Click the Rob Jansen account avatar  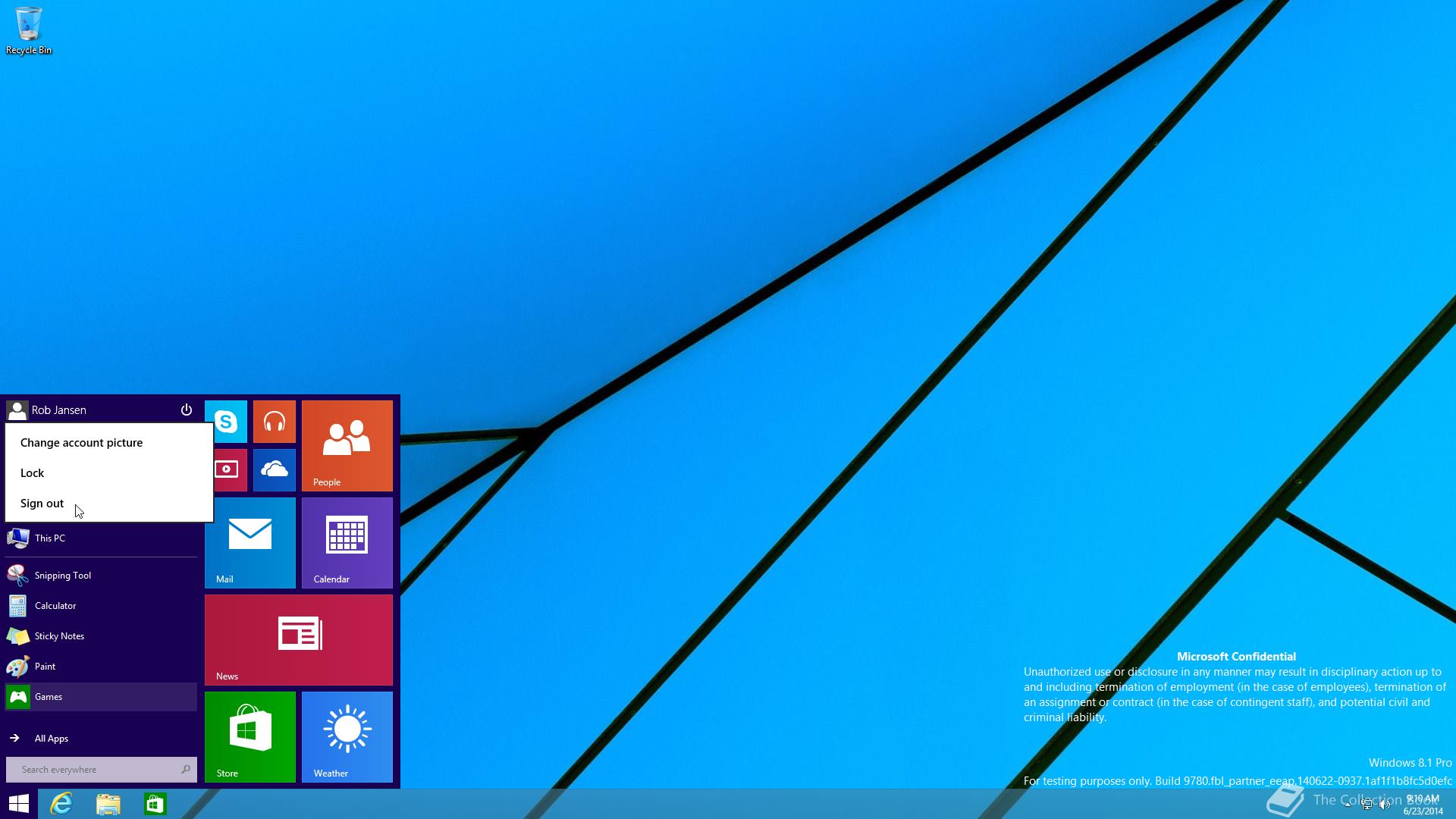point(17,410)
